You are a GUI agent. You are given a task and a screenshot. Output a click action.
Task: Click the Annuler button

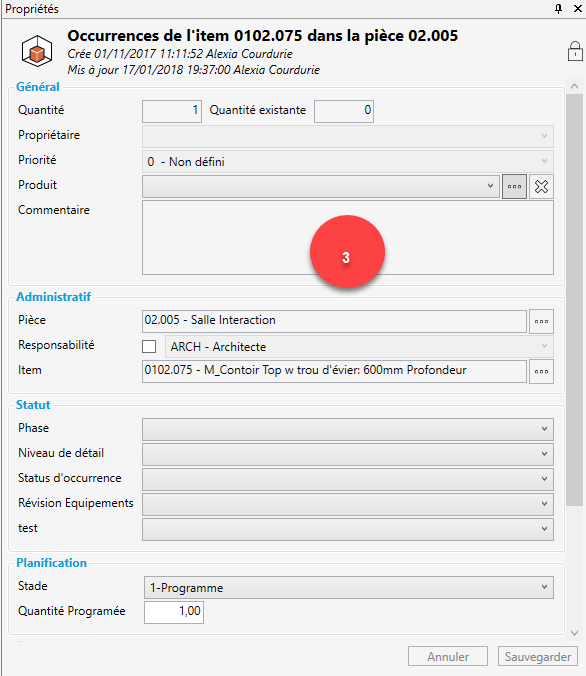tap(448, 656)
